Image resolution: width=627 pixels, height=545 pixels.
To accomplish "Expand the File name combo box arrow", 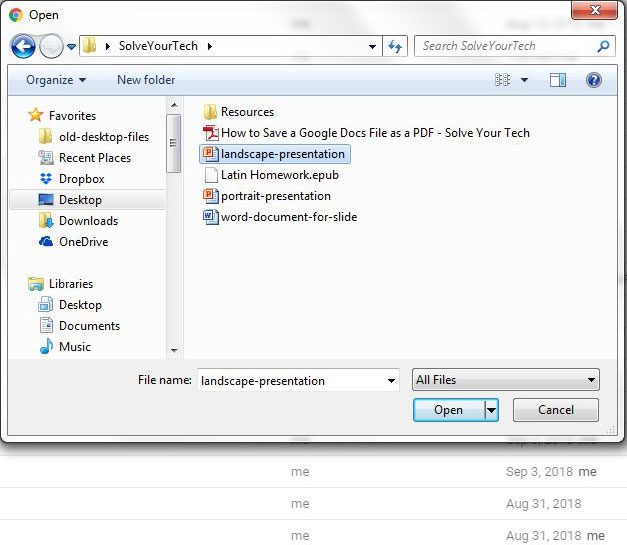I will [391, 381].
